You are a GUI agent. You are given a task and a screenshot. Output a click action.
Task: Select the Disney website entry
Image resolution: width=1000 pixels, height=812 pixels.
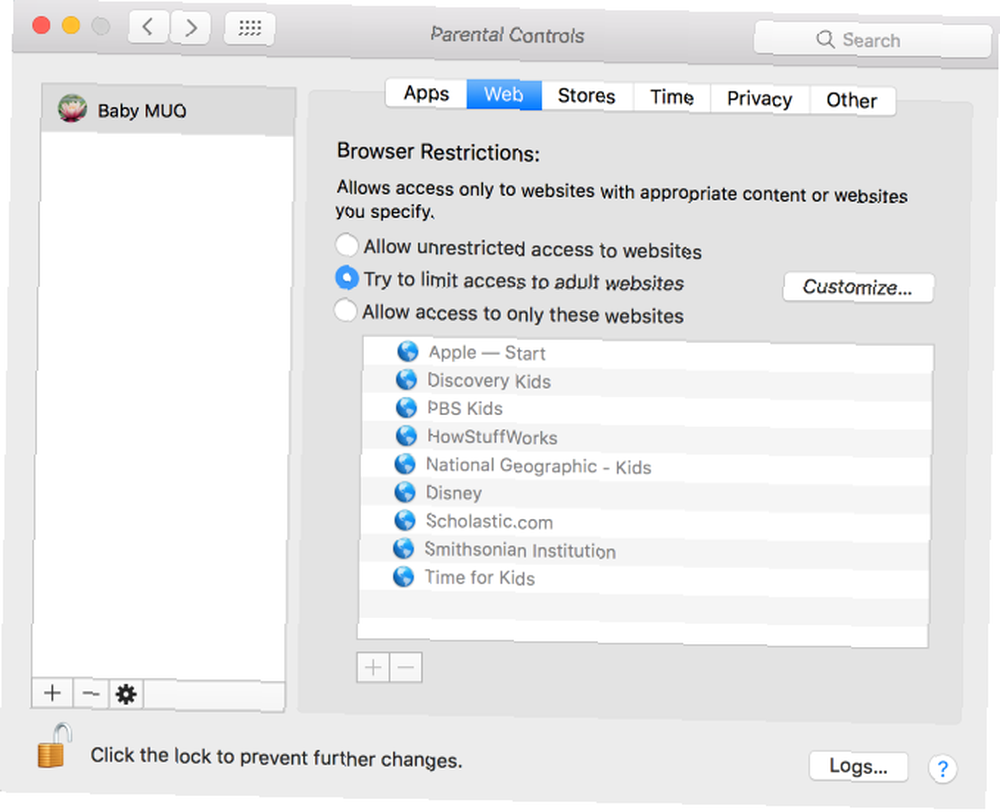[x=644, y=494]
